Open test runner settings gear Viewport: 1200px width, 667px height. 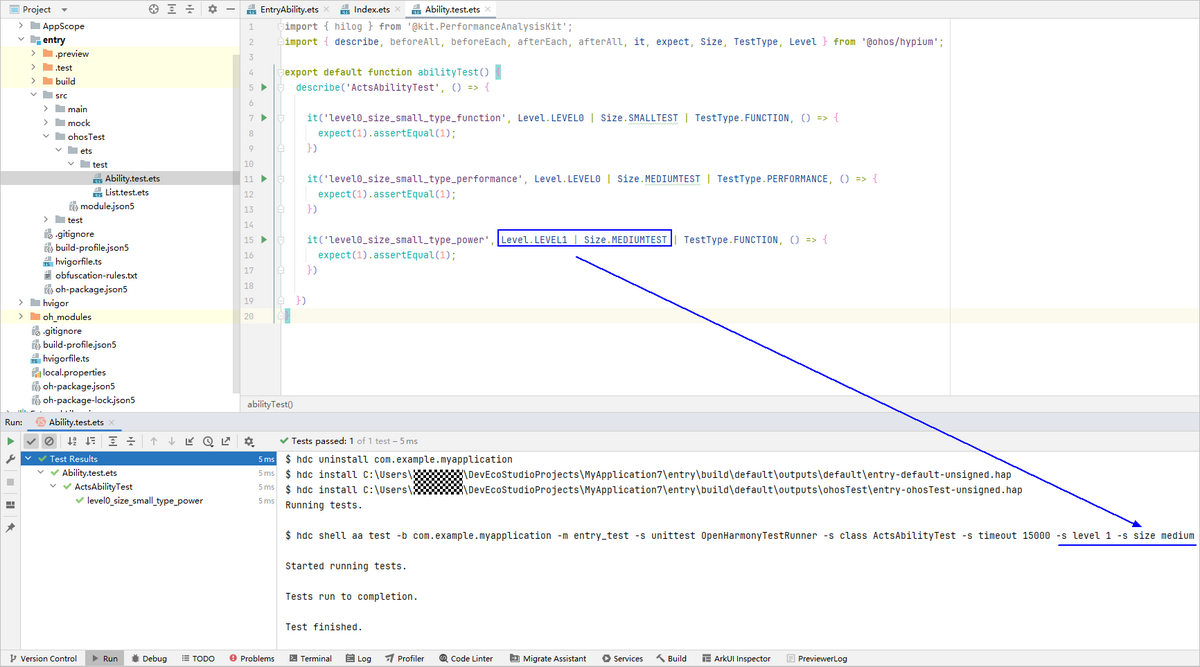tap(249, 441)
